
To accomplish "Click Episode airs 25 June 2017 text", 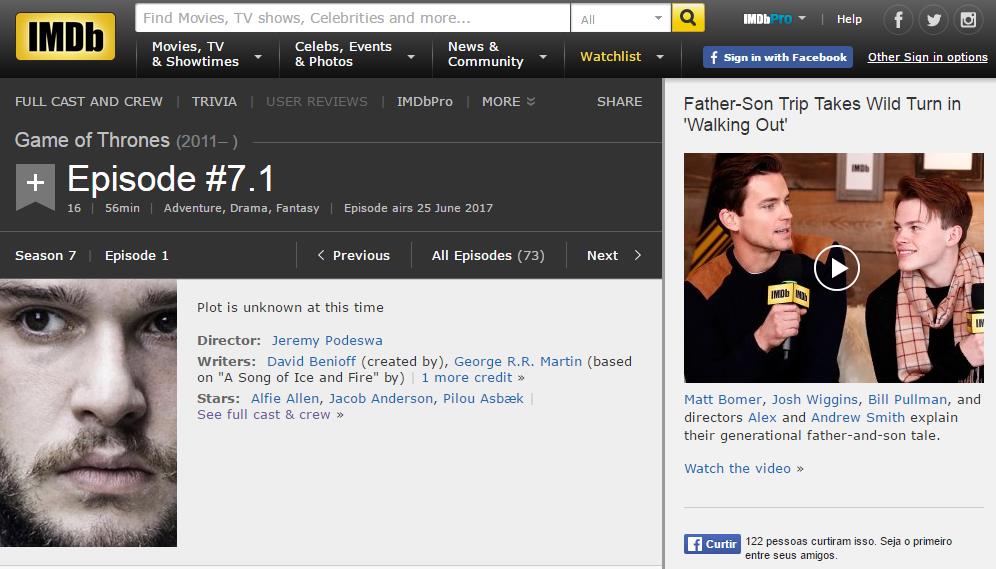I will coord(418,208).
